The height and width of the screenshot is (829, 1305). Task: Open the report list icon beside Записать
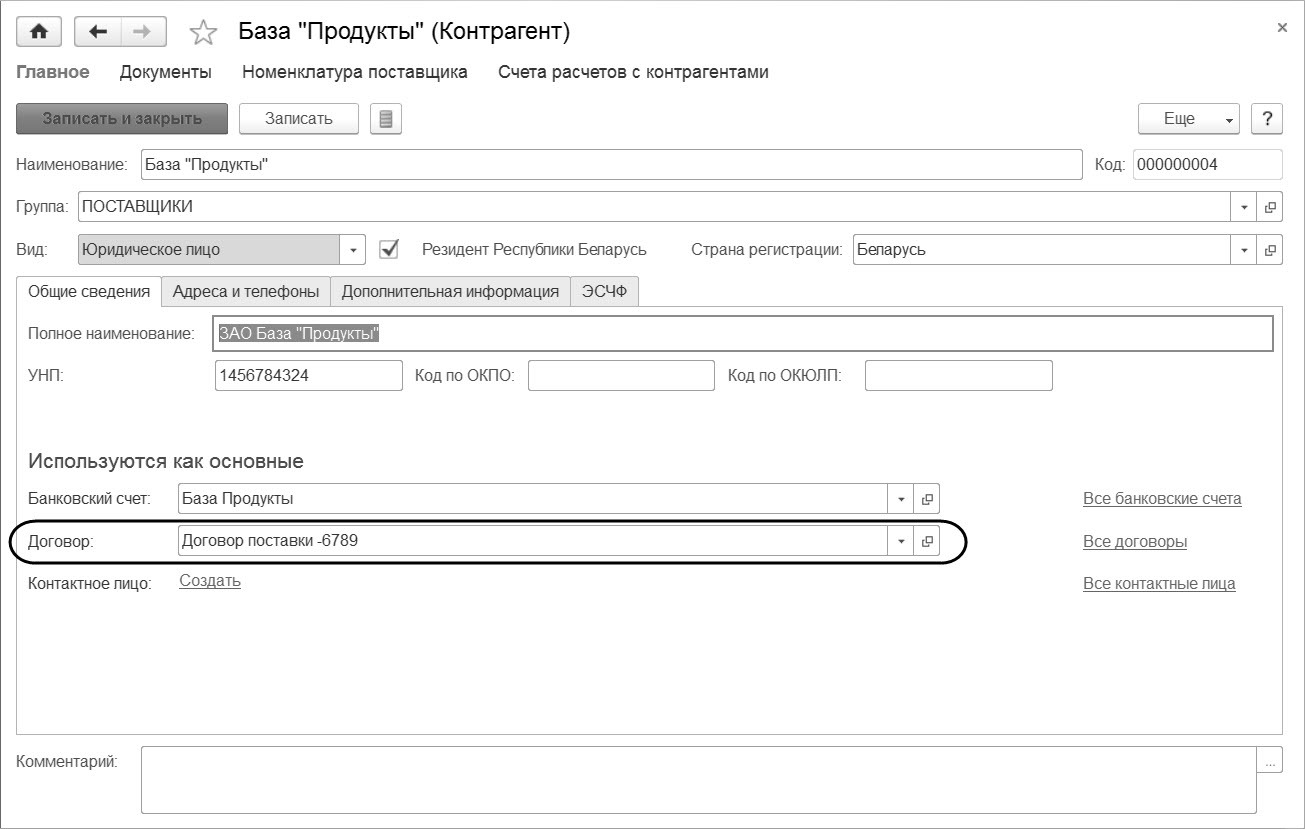[x=385, y=118]
